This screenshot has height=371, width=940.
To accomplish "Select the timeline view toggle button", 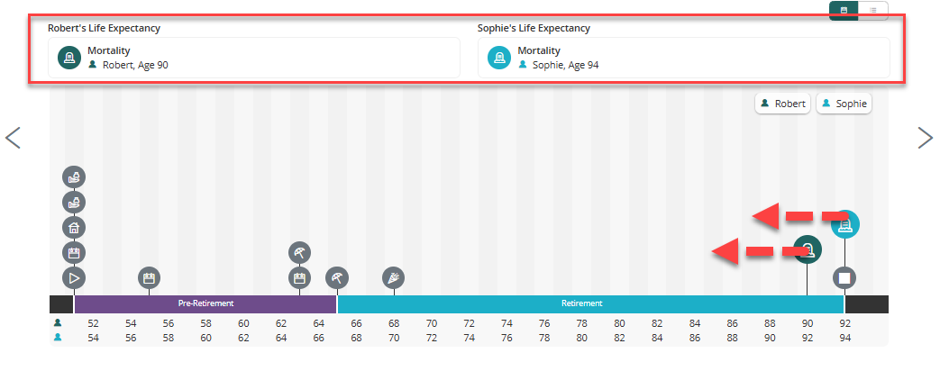I will [844, 10].
